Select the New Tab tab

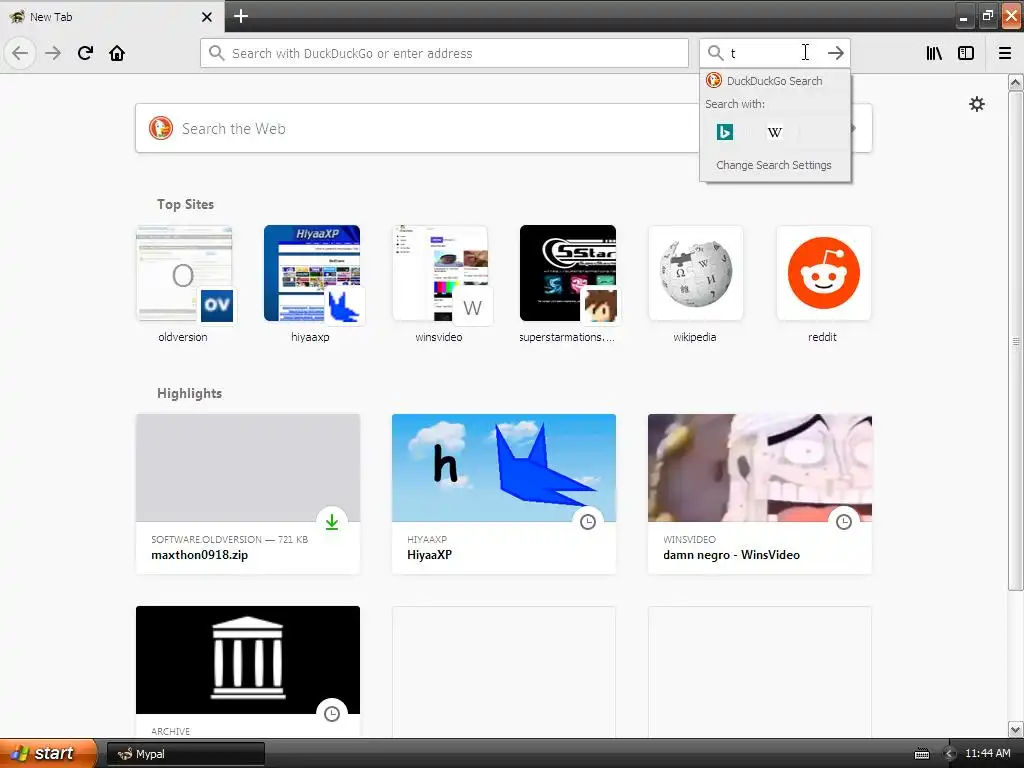point(111,17)
